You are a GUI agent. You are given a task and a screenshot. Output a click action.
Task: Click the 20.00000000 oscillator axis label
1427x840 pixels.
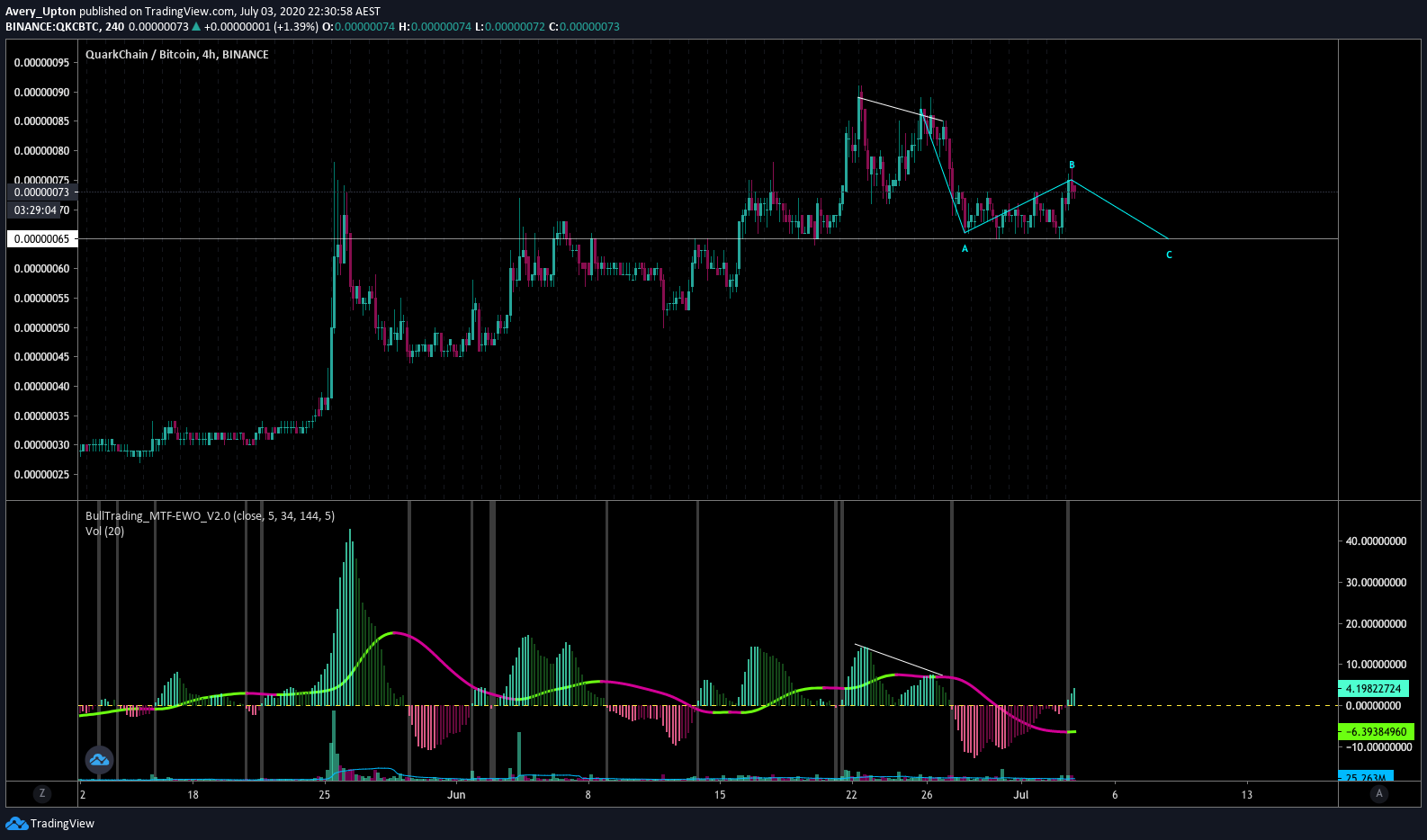[x=1376, y=624]
